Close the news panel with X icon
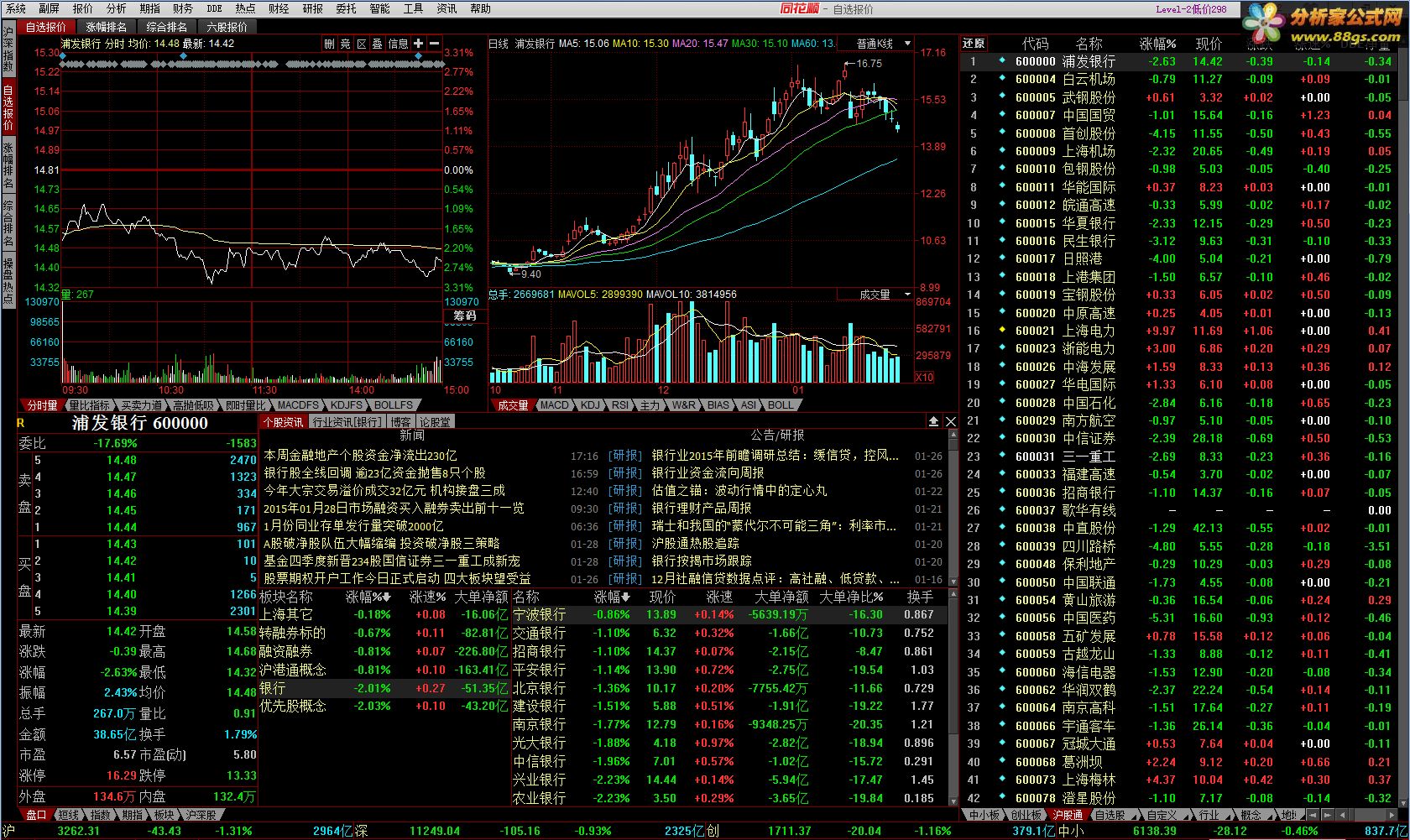The width and height of the screenshot is (1410, 840). tap(951, 421)
